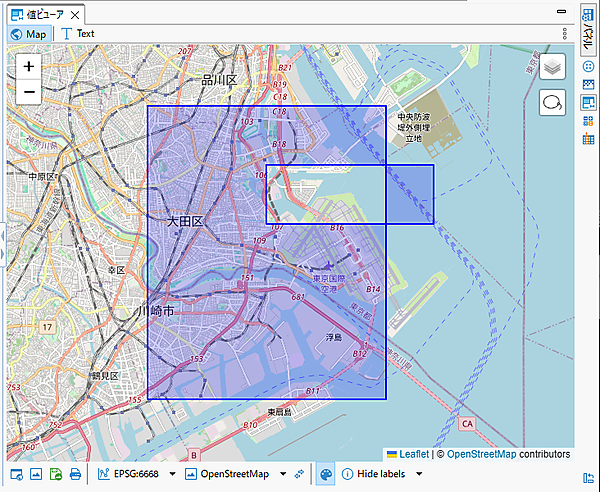The height and width of the screenshot is (492, 600).
Task: Toggle the color palette button
Action: pos(325,473)
